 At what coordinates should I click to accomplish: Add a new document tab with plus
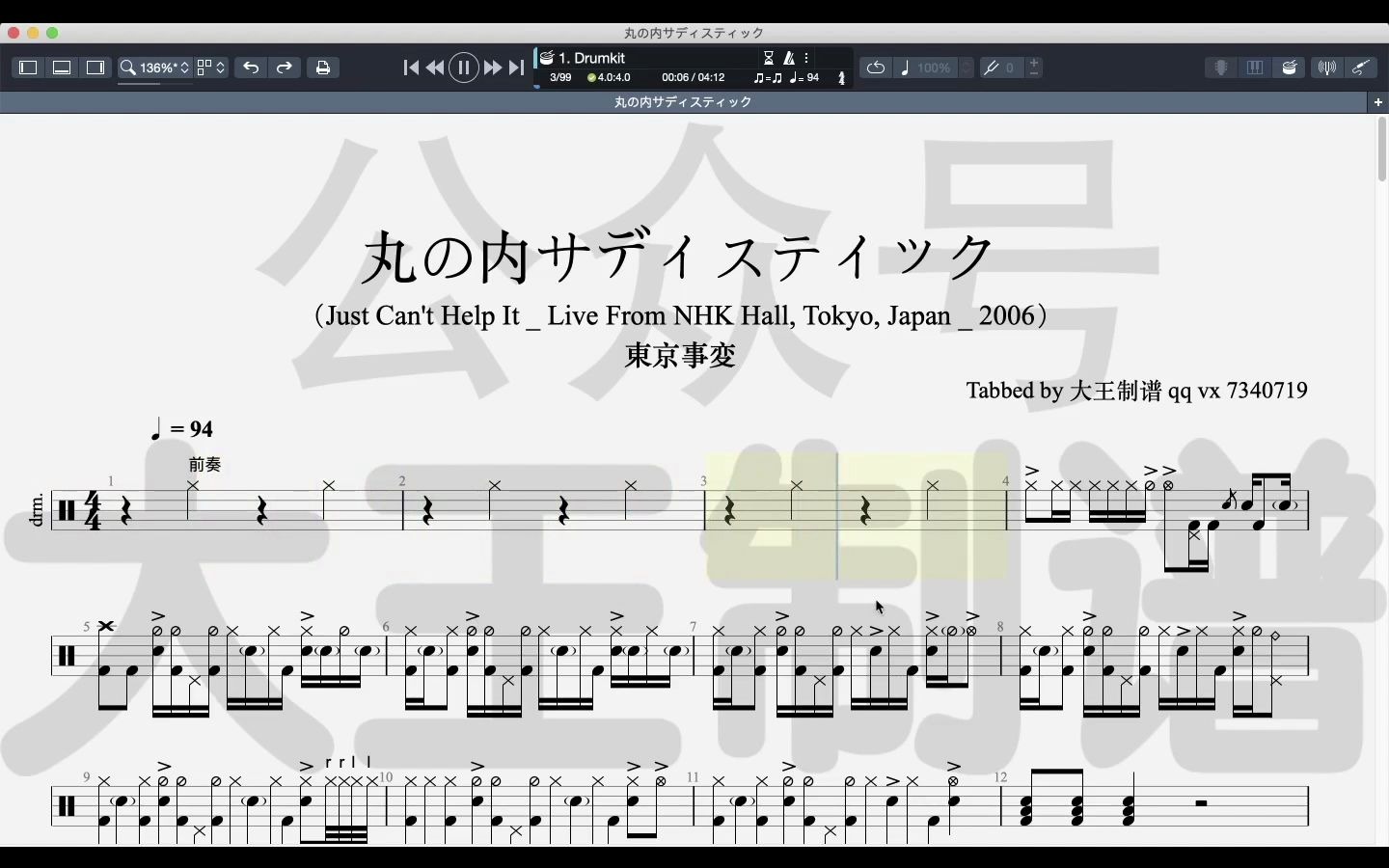click(1378, 101)
